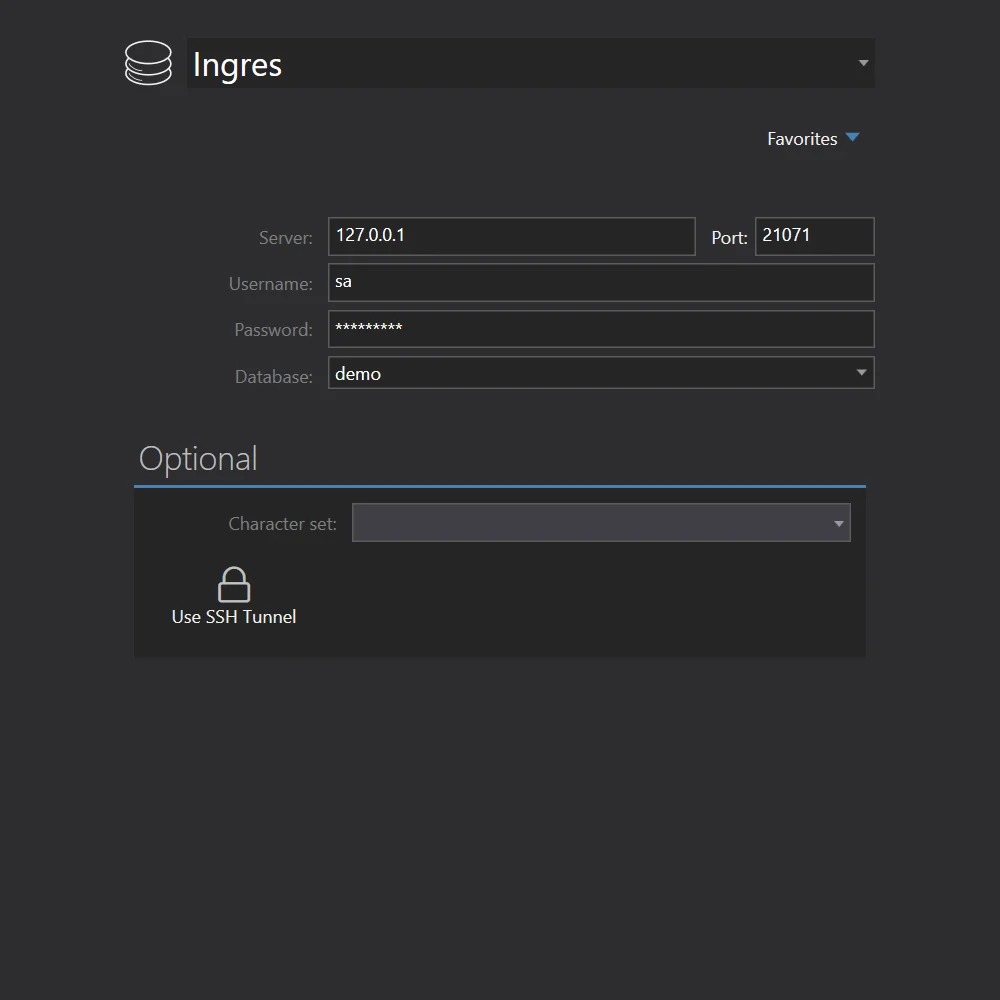Click into the Port field showing 21071
The image size is (1000, 1000).
tap(814, 236)
